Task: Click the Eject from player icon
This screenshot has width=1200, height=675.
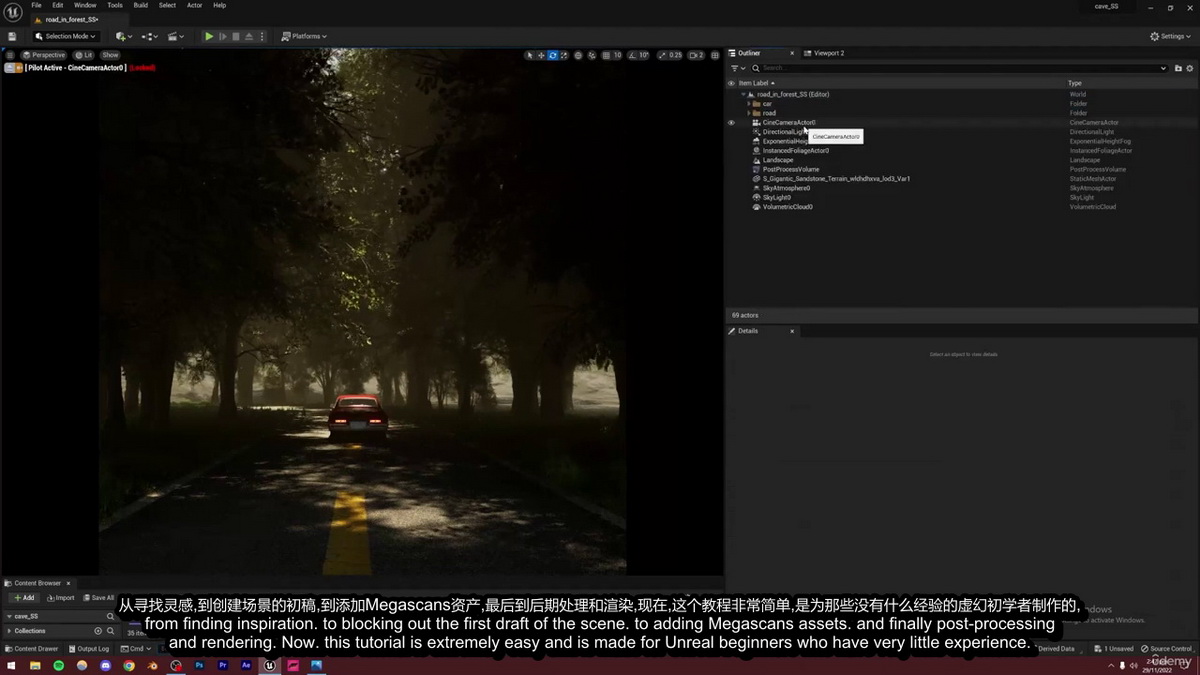Action: click(x=248, y=36)
